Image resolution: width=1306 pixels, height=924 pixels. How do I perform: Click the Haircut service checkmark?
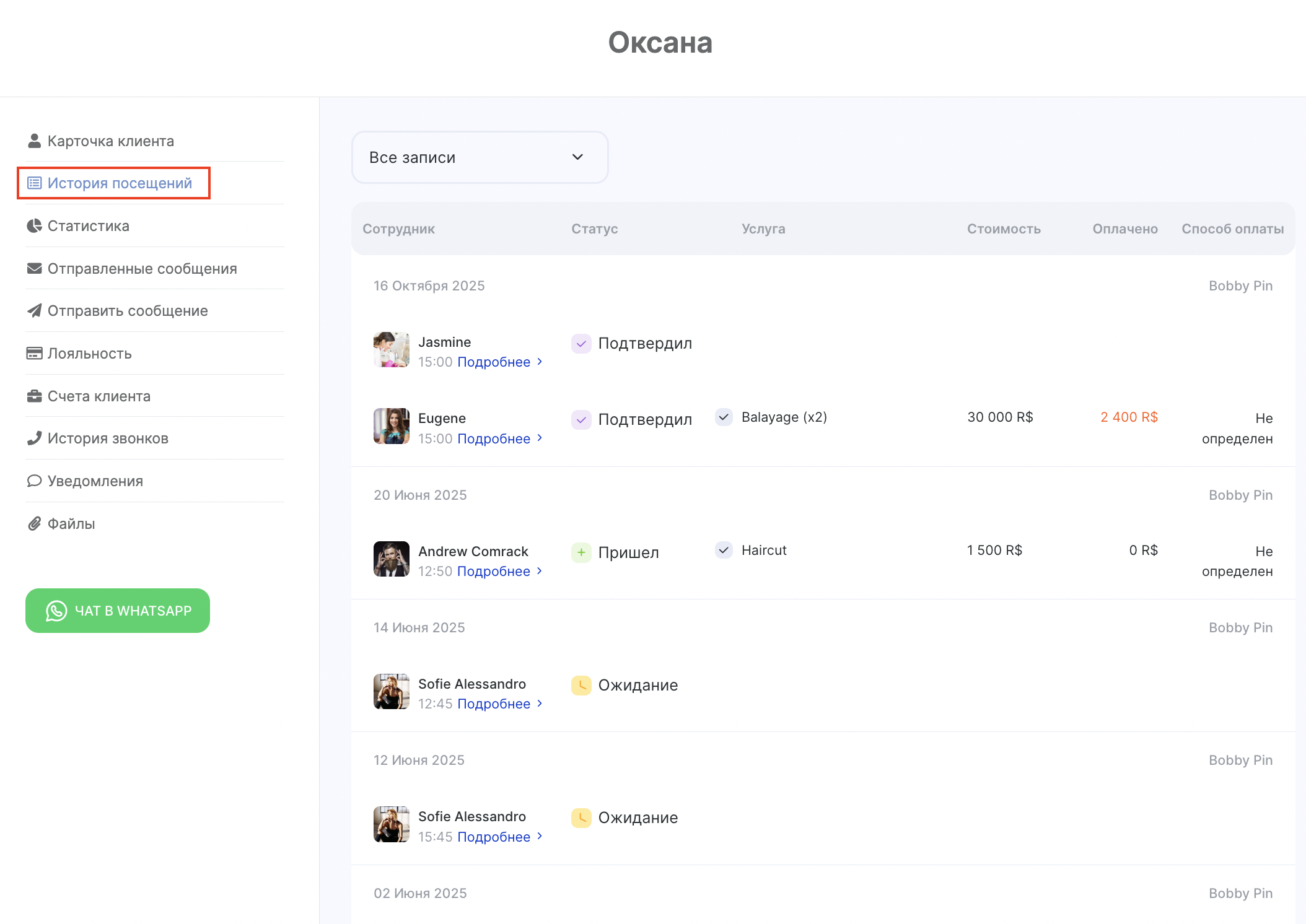723,550
